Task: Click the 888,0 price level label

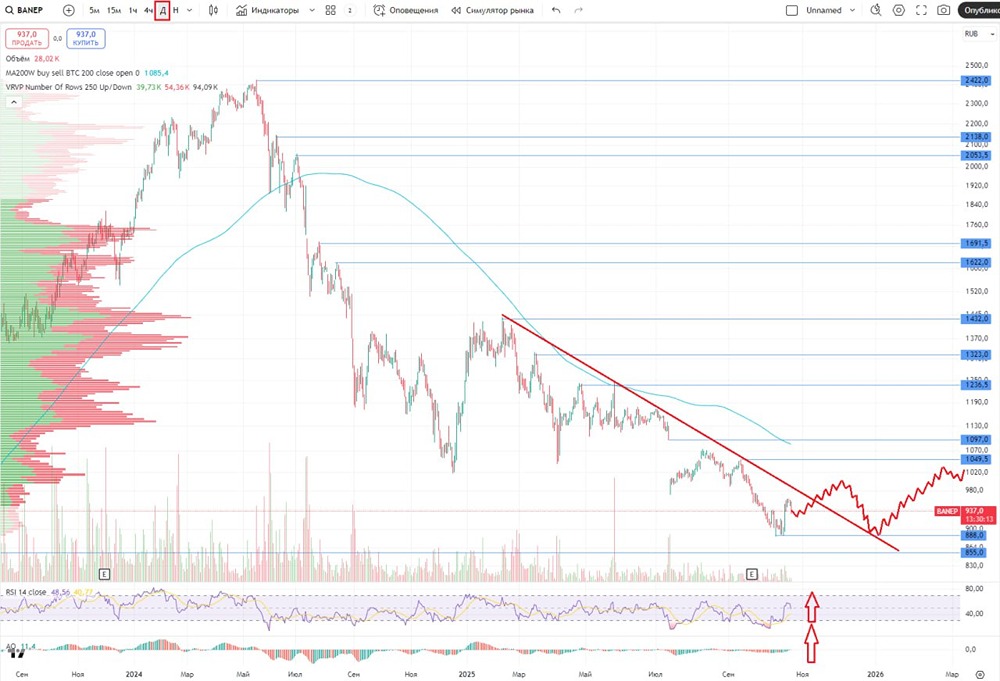Action: point(974,536)
